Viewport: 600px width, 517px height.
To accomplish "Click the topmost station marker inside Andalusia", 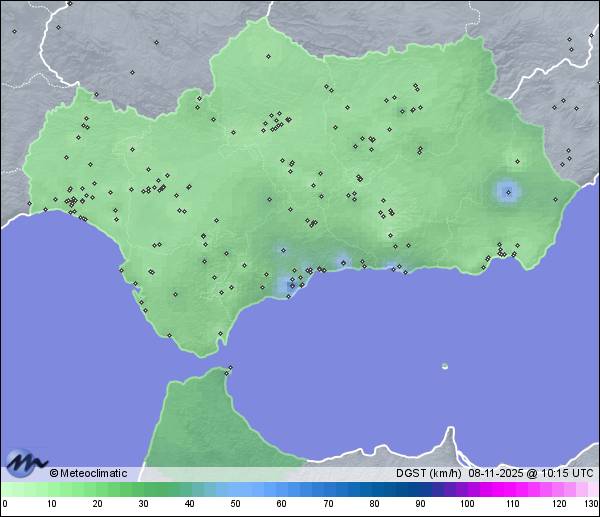I will point(268,58).
